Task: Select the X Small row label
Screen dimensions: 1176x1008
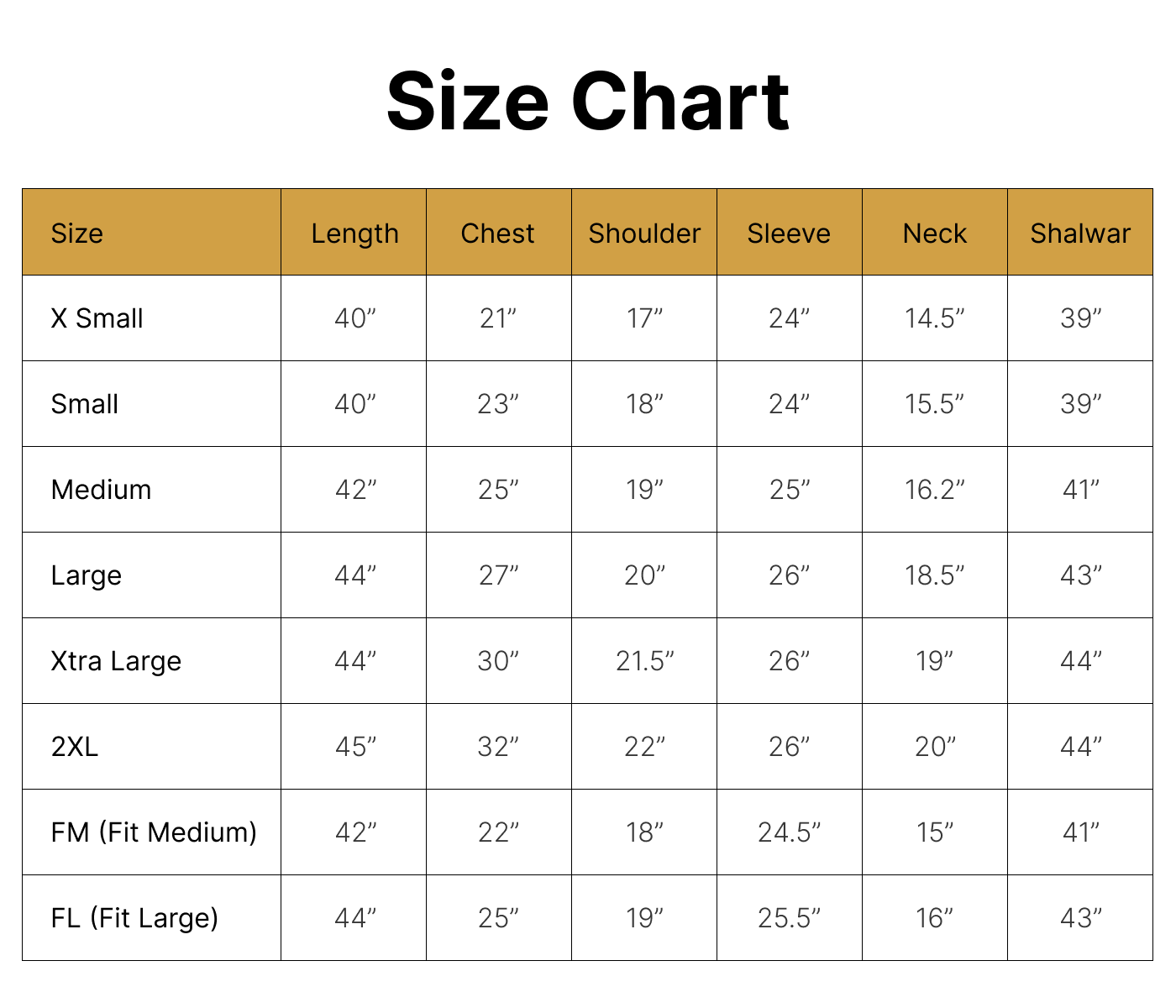Action: 97,319
